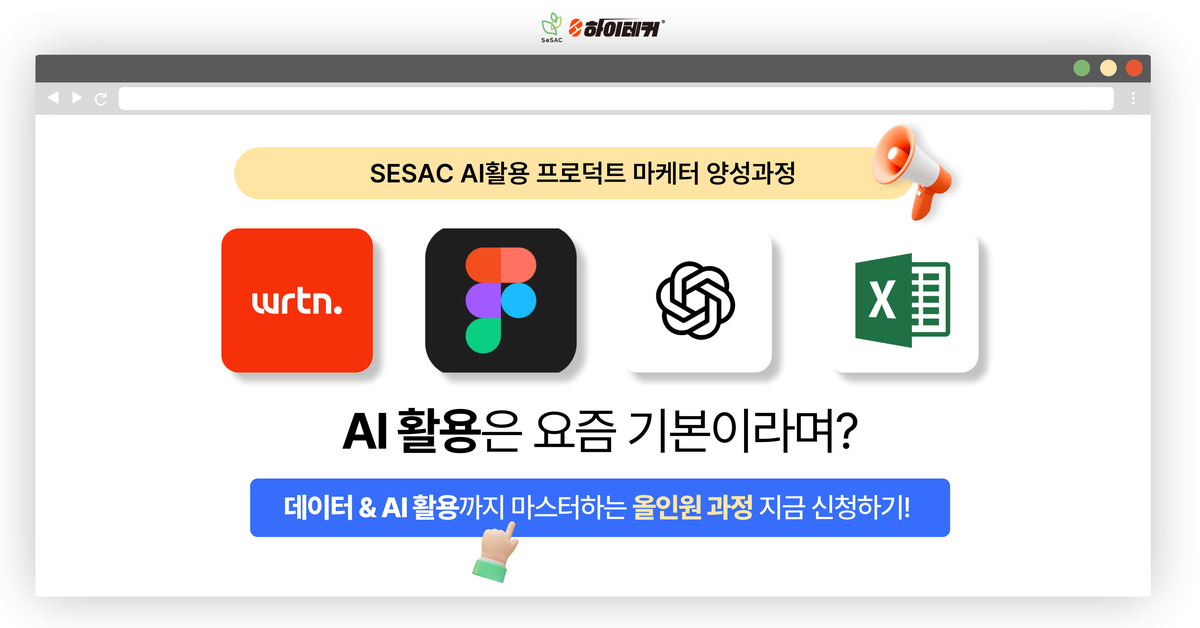Go back with the browser back arrow
1200x628 pixels.
53,98
